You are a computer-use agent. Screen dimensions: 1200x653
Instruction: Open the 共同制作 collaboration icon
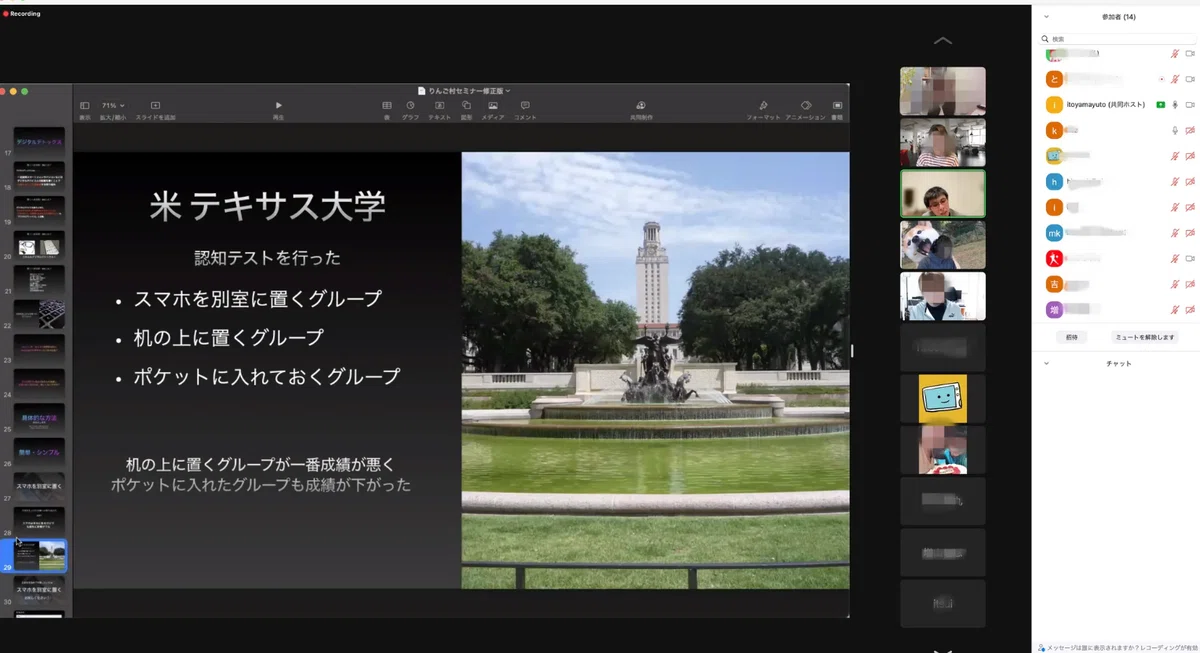(641, 105)
